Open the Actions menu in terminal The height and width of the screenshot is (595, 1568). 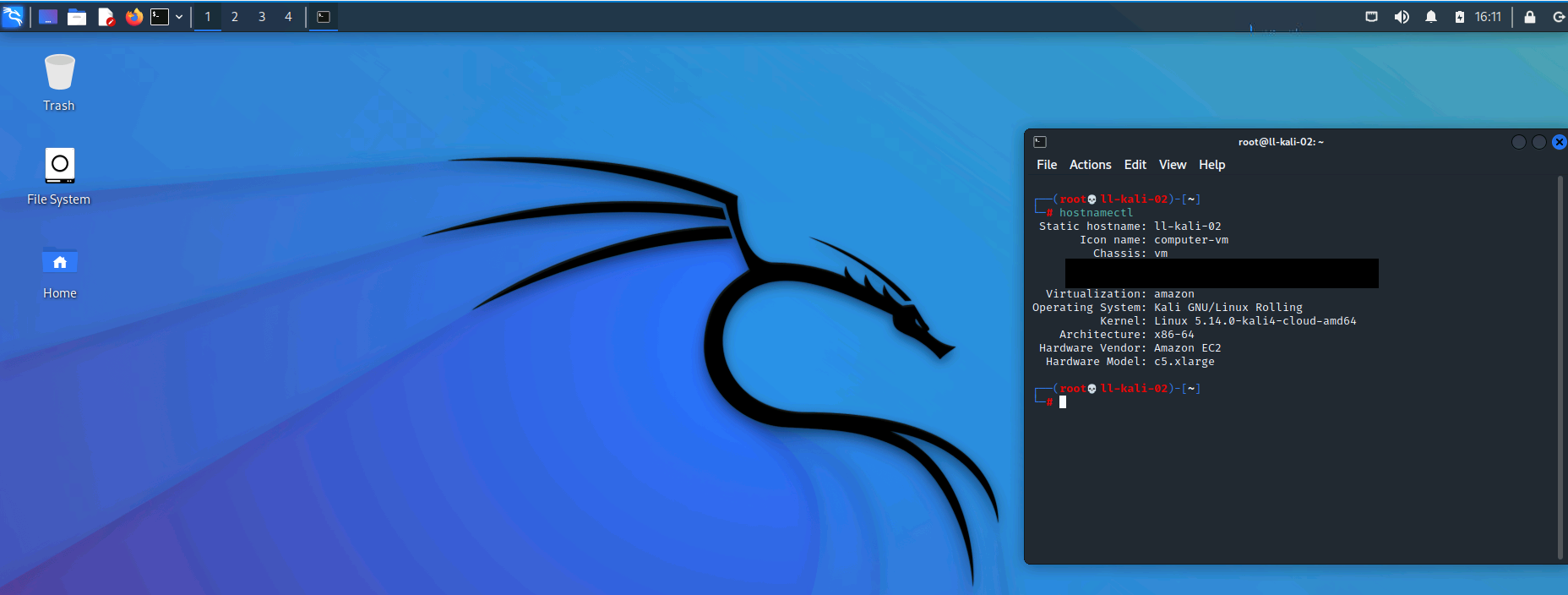[1090, 165]
